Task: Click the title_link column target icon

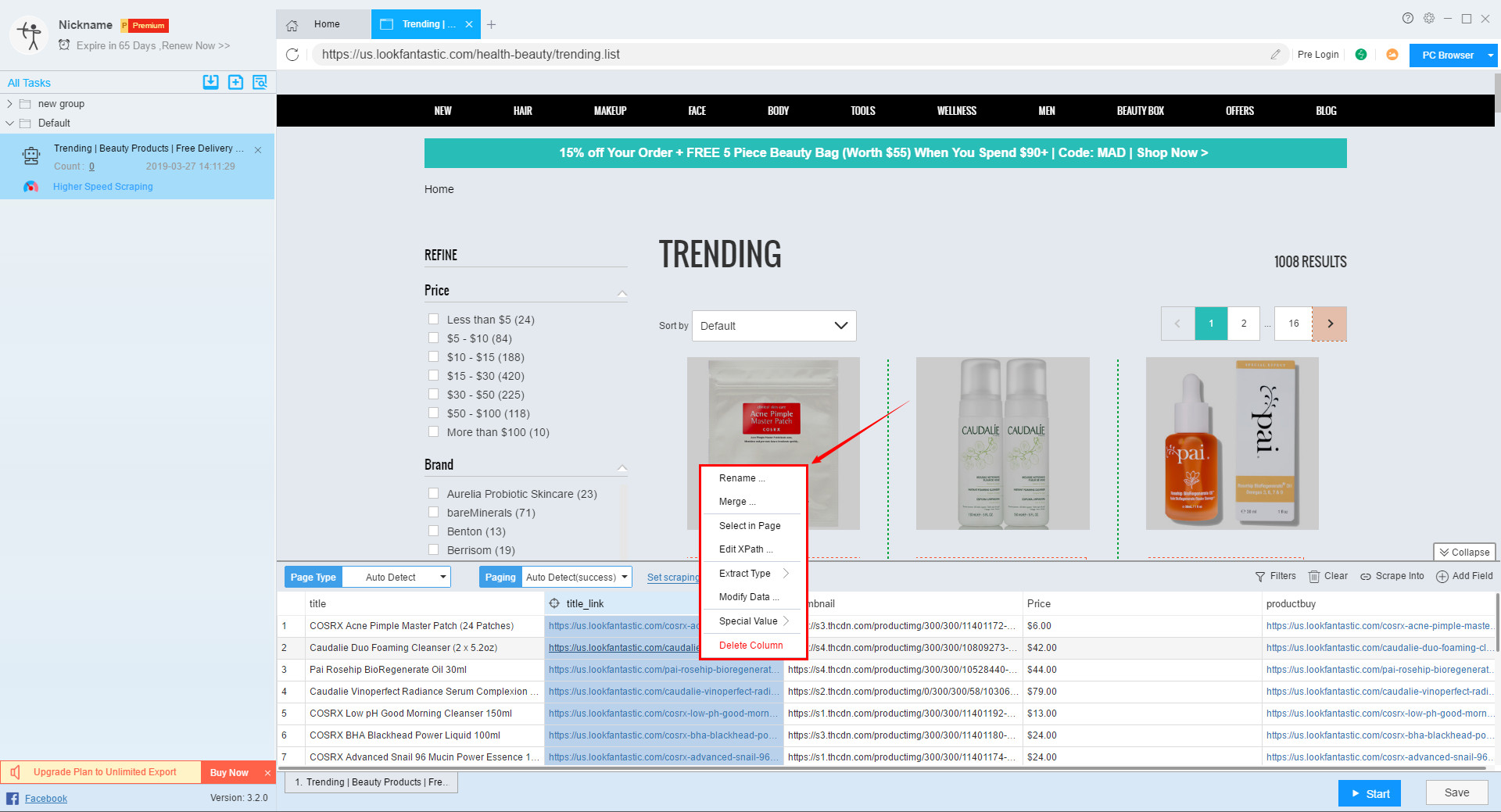Action: pyautogui.click(x=554, y=603)
